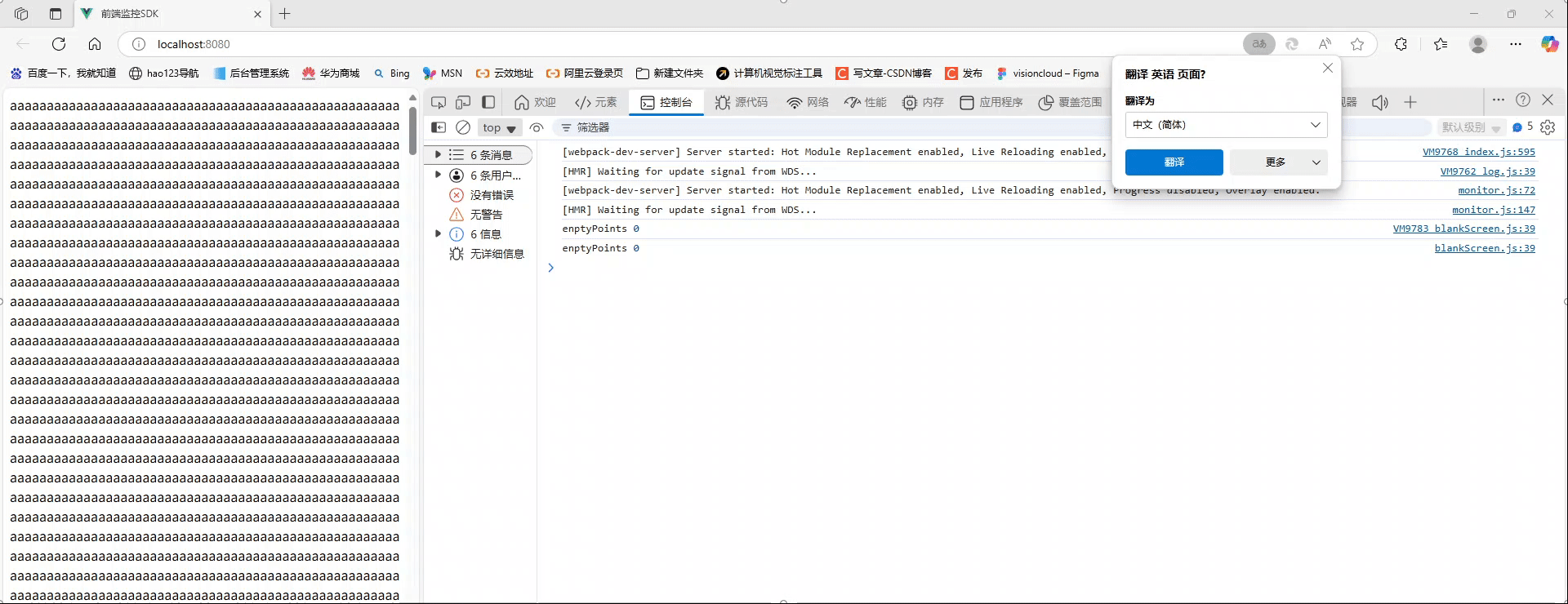Open DevTools three-dot customize menu

pos(1498,100)
